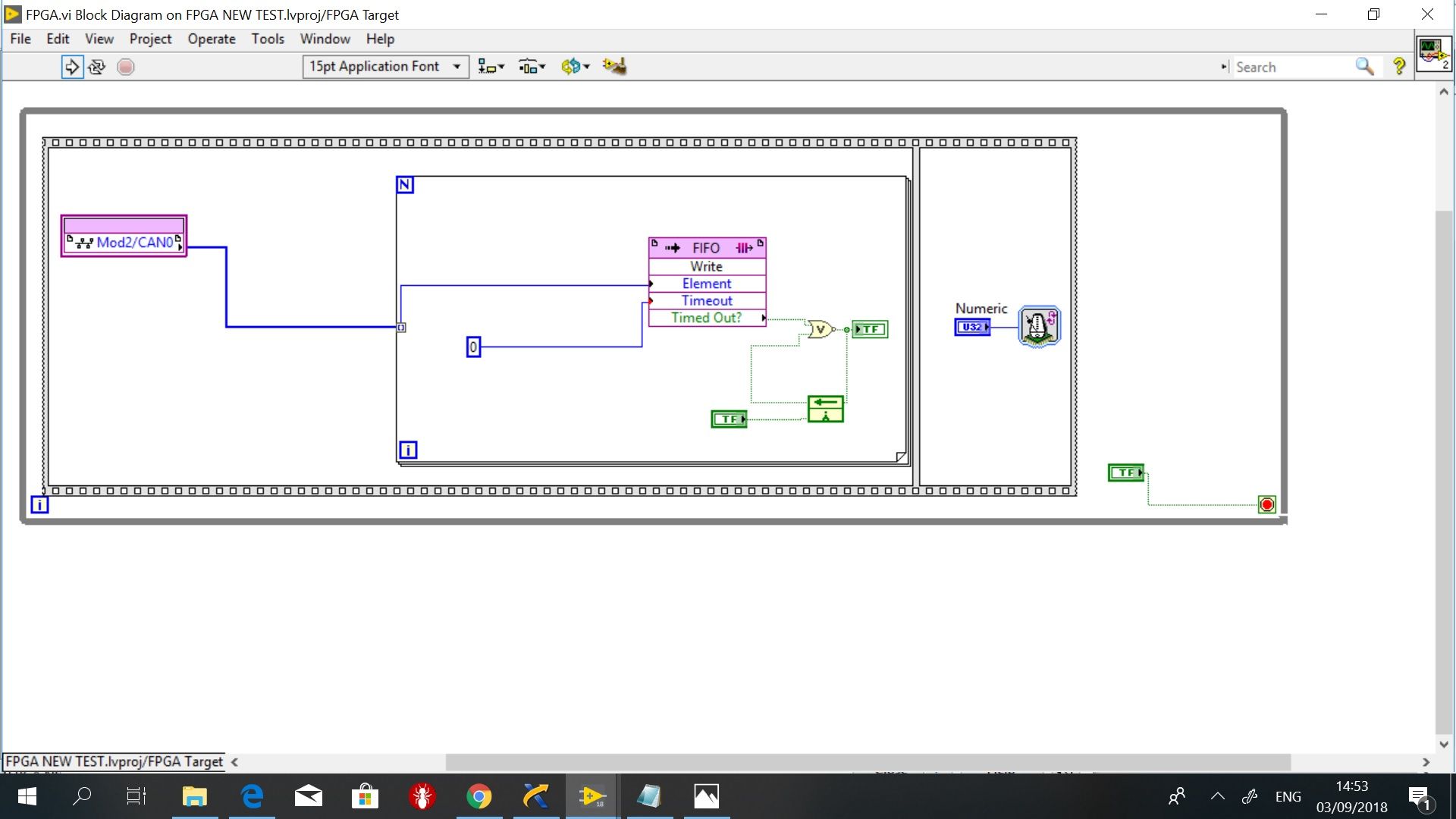
Task: Select the numeric constant 0
Action: coord(473,347)
